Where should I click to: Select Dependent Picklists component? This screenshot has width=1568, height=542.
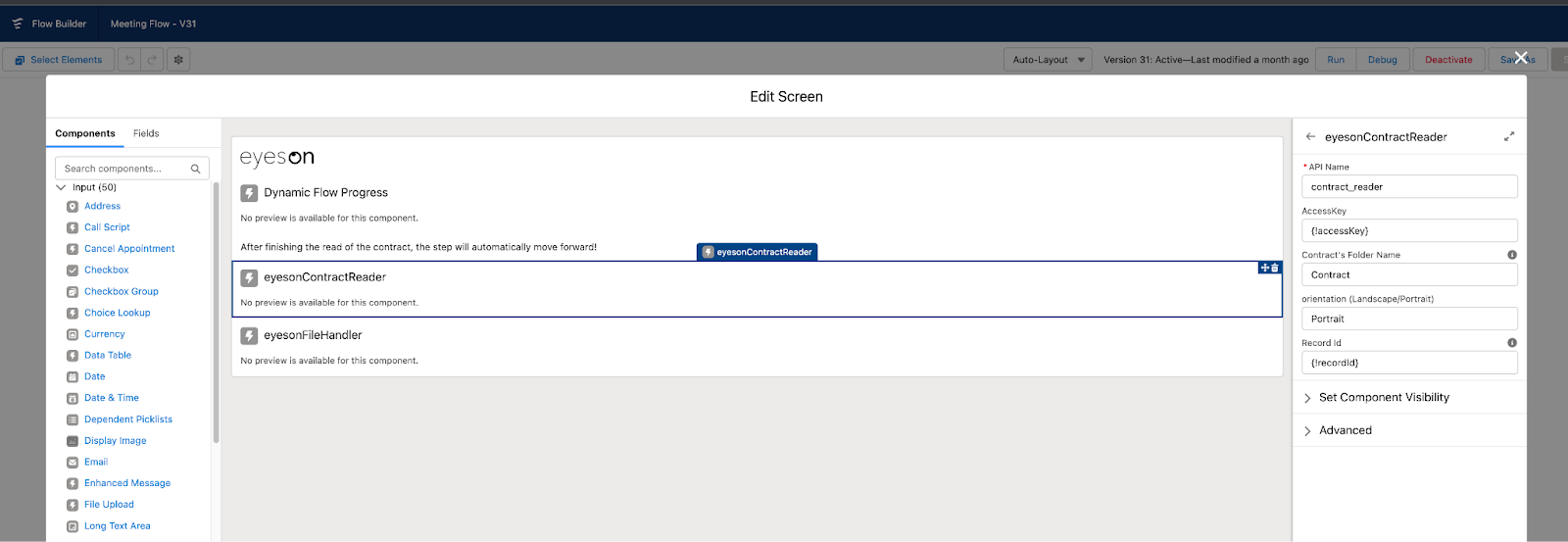coord(128,419)
